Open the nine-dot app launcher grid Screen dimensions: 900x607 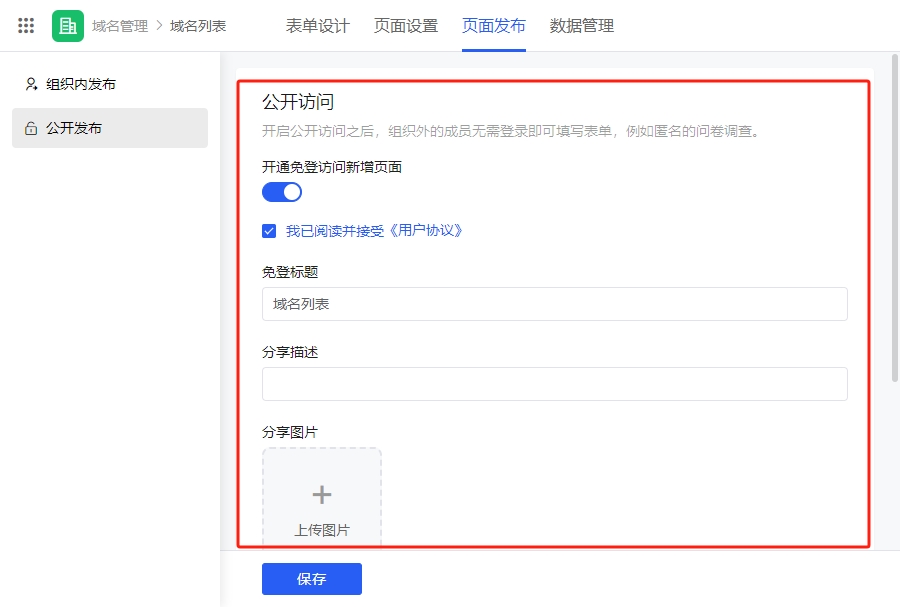[26, 26]
